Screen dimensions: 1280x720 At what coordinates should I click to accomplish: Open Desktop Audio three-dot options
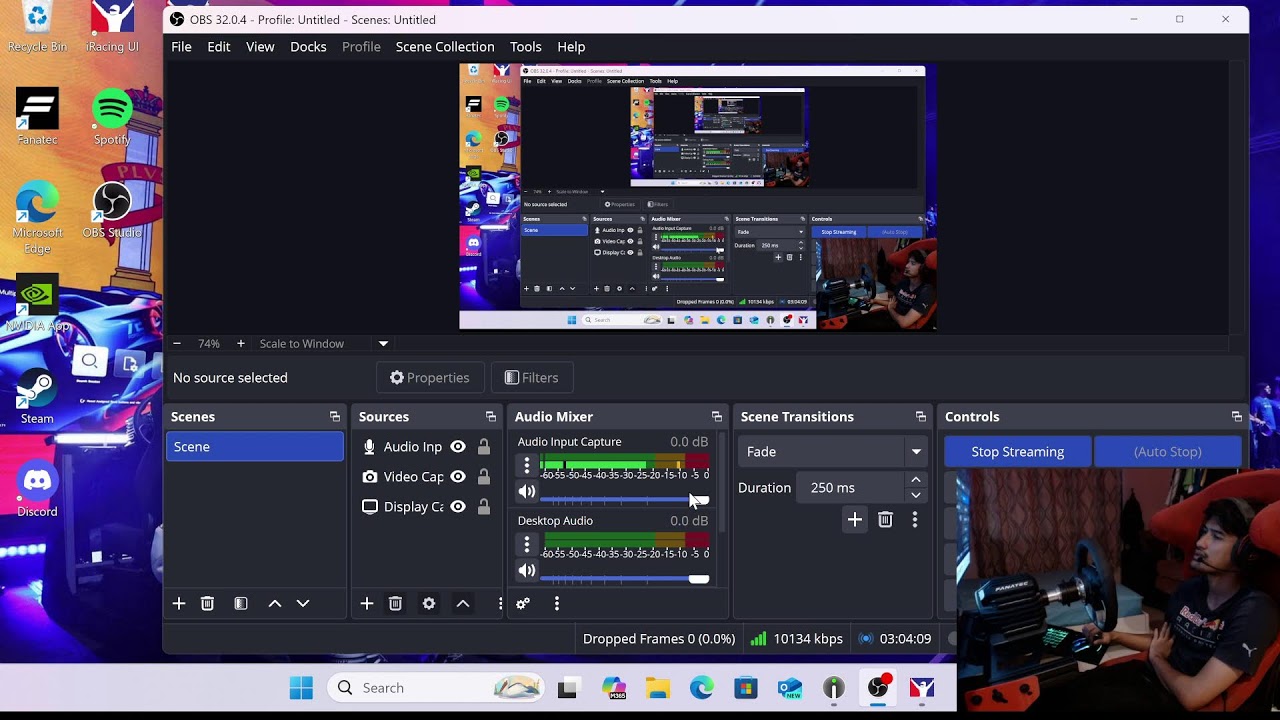click(527, 544)
